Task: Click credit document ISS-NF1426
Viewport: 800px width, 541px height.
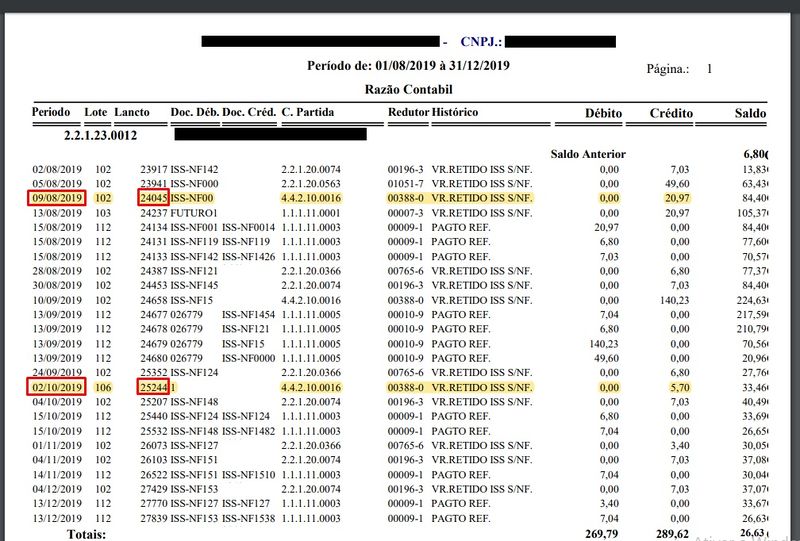Action: [248, 256]
